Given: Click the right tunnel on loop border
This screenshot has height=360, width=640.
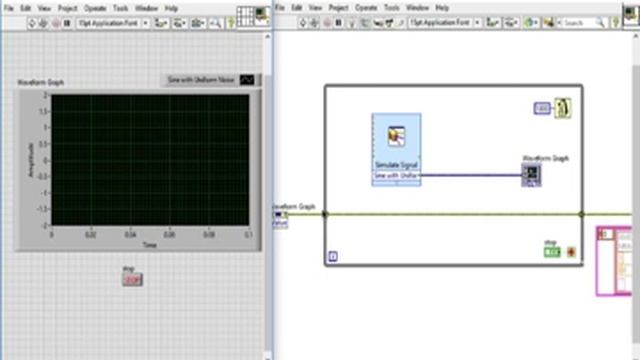Looking at the screenshot, I should (581, 214).
